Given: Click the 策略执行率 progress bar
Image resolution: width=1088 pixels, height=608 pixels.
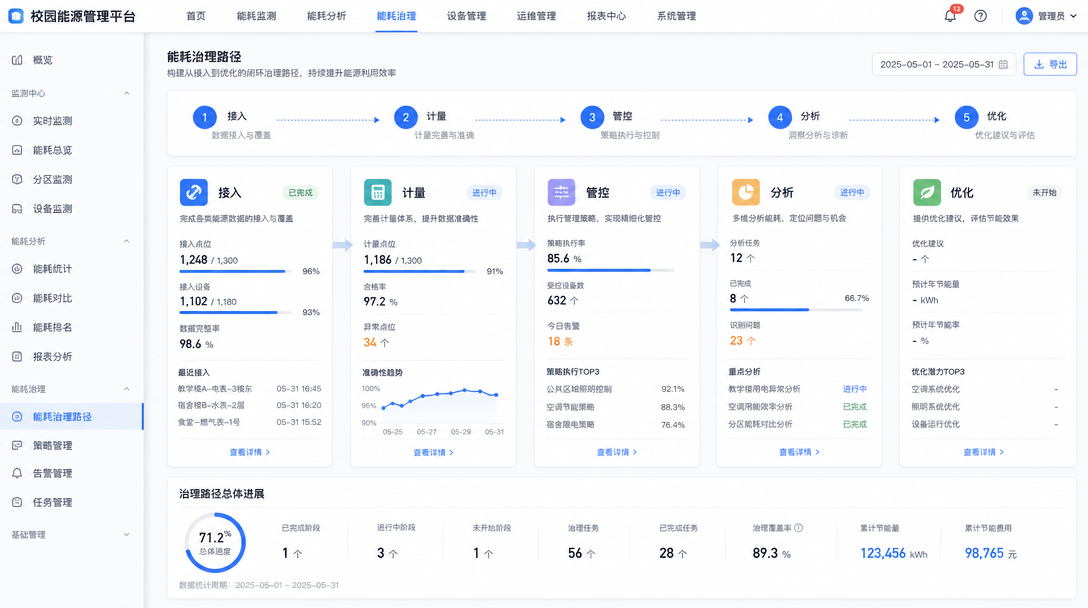Looking at the screenshot, I should 611,270.
